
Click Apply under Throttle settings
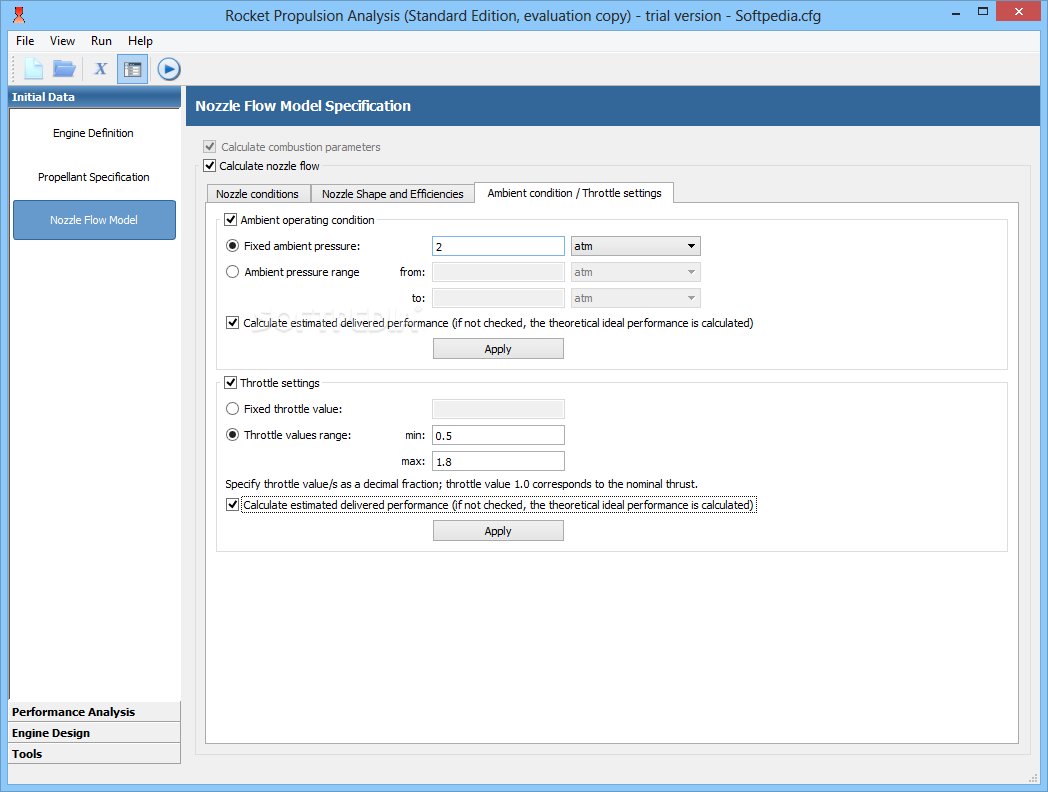pos(498,531)
